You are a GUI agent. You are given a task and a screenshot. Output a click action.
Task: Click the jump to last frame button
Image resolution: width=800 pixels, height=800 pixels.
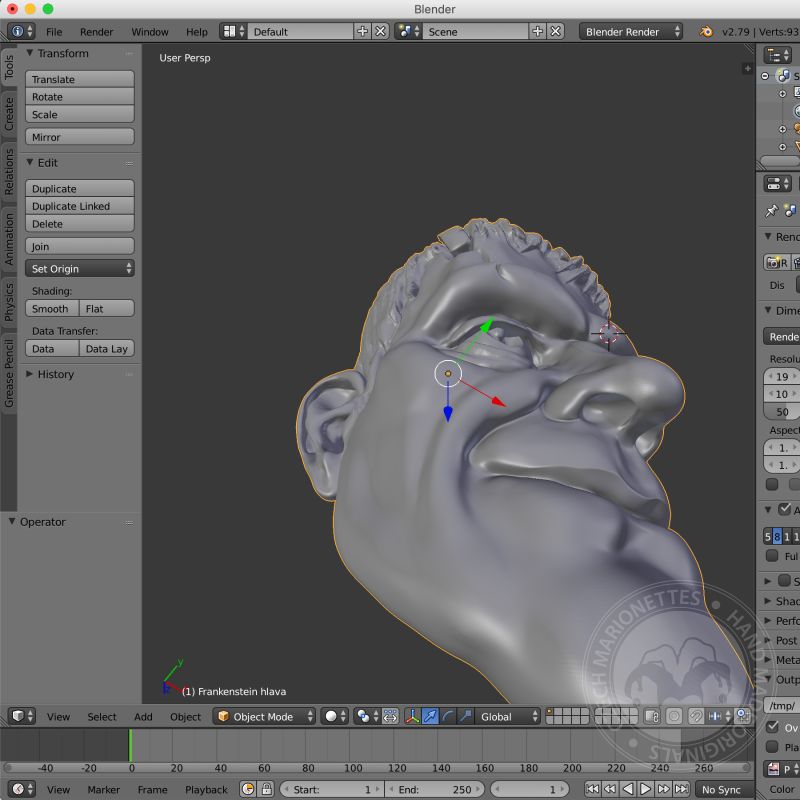point(681,789)
